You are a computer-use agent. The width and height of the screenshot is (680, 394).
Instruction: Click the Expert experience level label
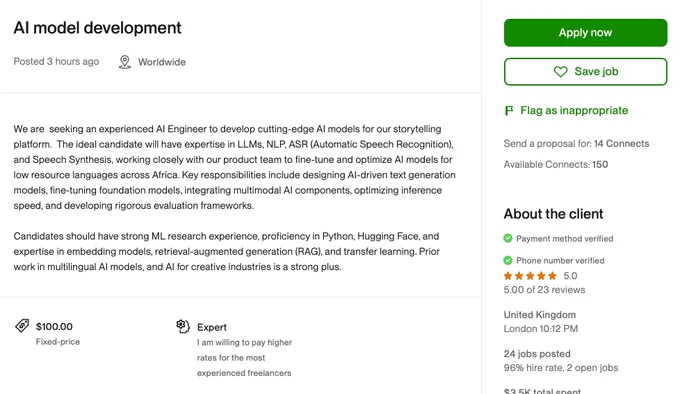[212, 327]
